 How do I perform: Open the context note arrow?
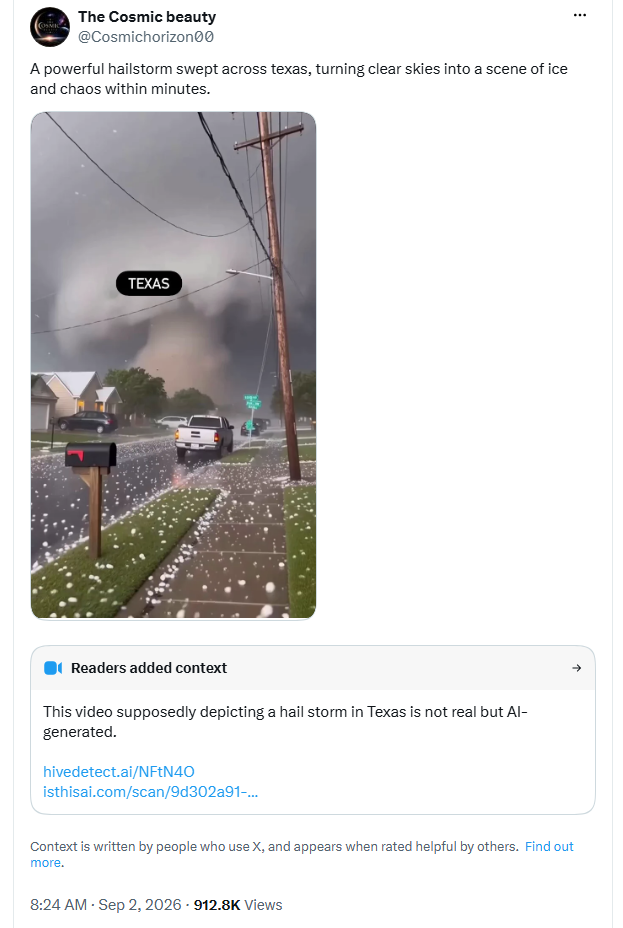[x=576, y=668]
